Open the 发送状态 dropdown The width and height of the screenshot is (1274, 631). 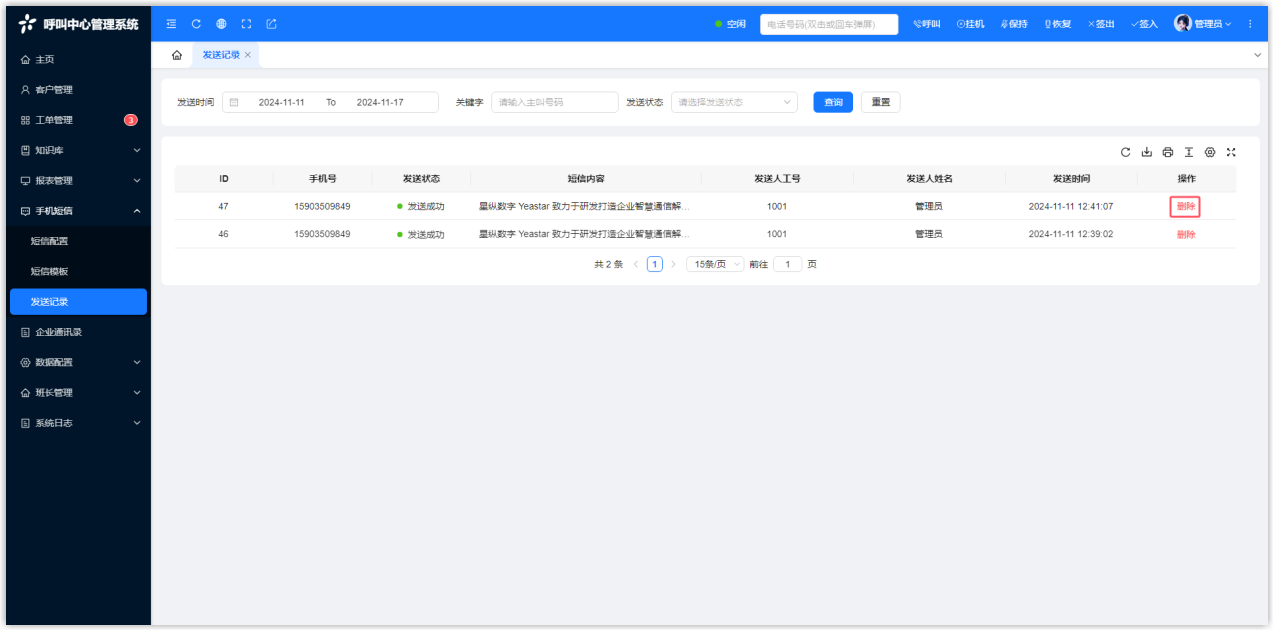tap(734, 102)
